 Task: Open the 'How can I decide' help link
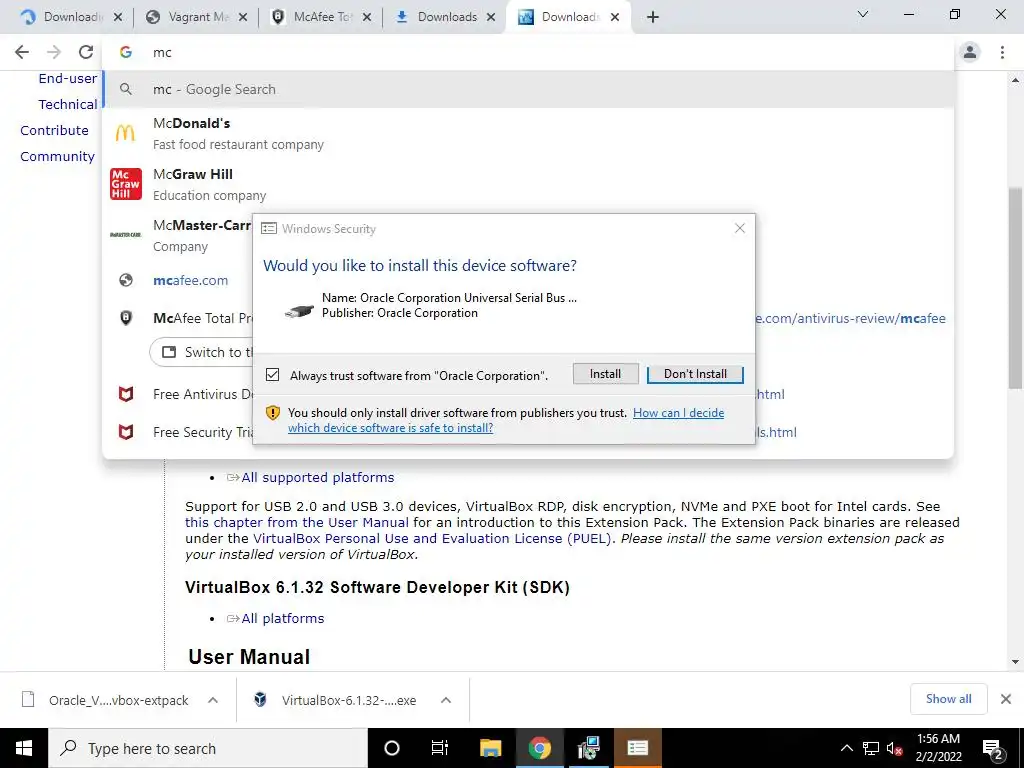679,413
